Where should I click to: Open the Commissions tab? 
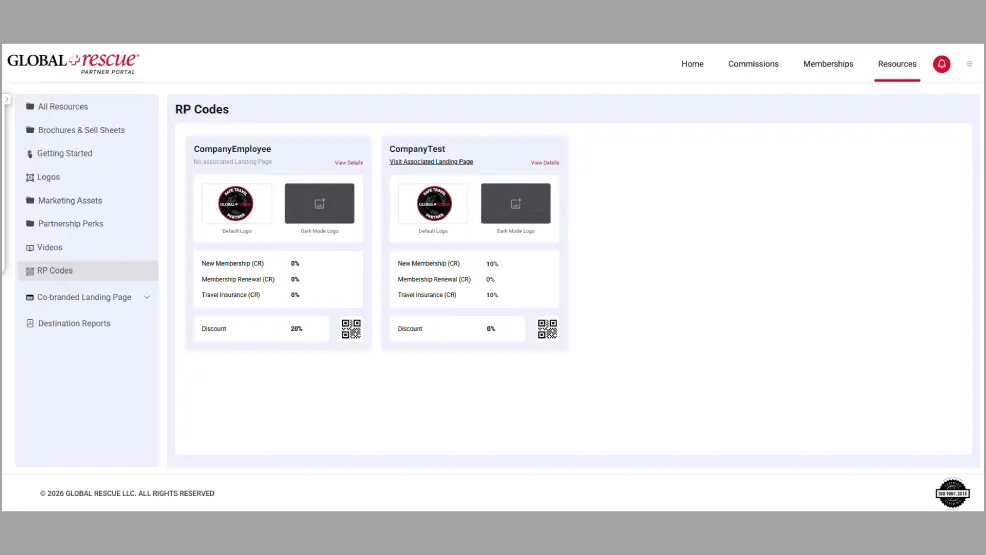753,64
